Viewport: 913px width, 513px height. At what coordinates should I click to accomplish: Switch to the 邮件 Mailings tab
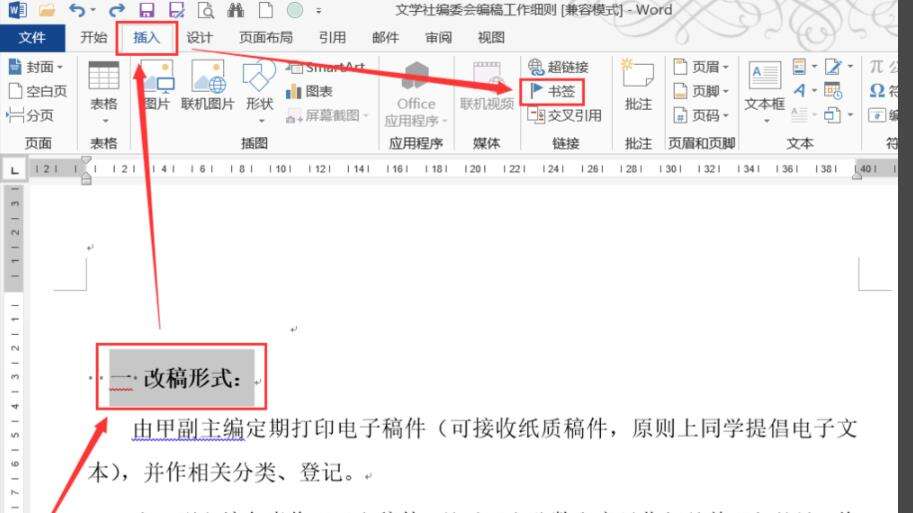point(385,38)
